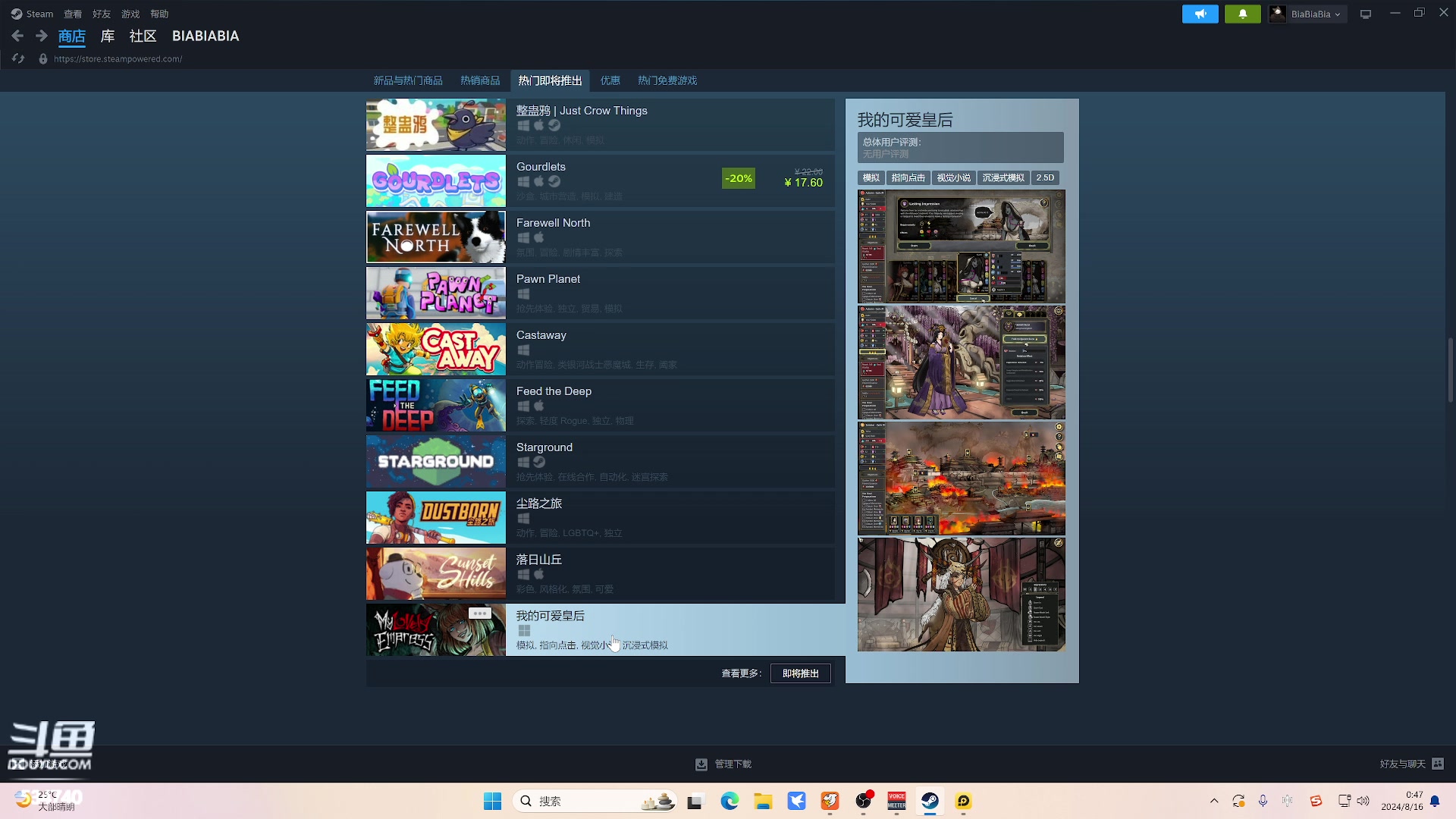1456x819 pixels.
Task: Open the preview screenshot of the woman in purple robe
Action: pos(962,362)
